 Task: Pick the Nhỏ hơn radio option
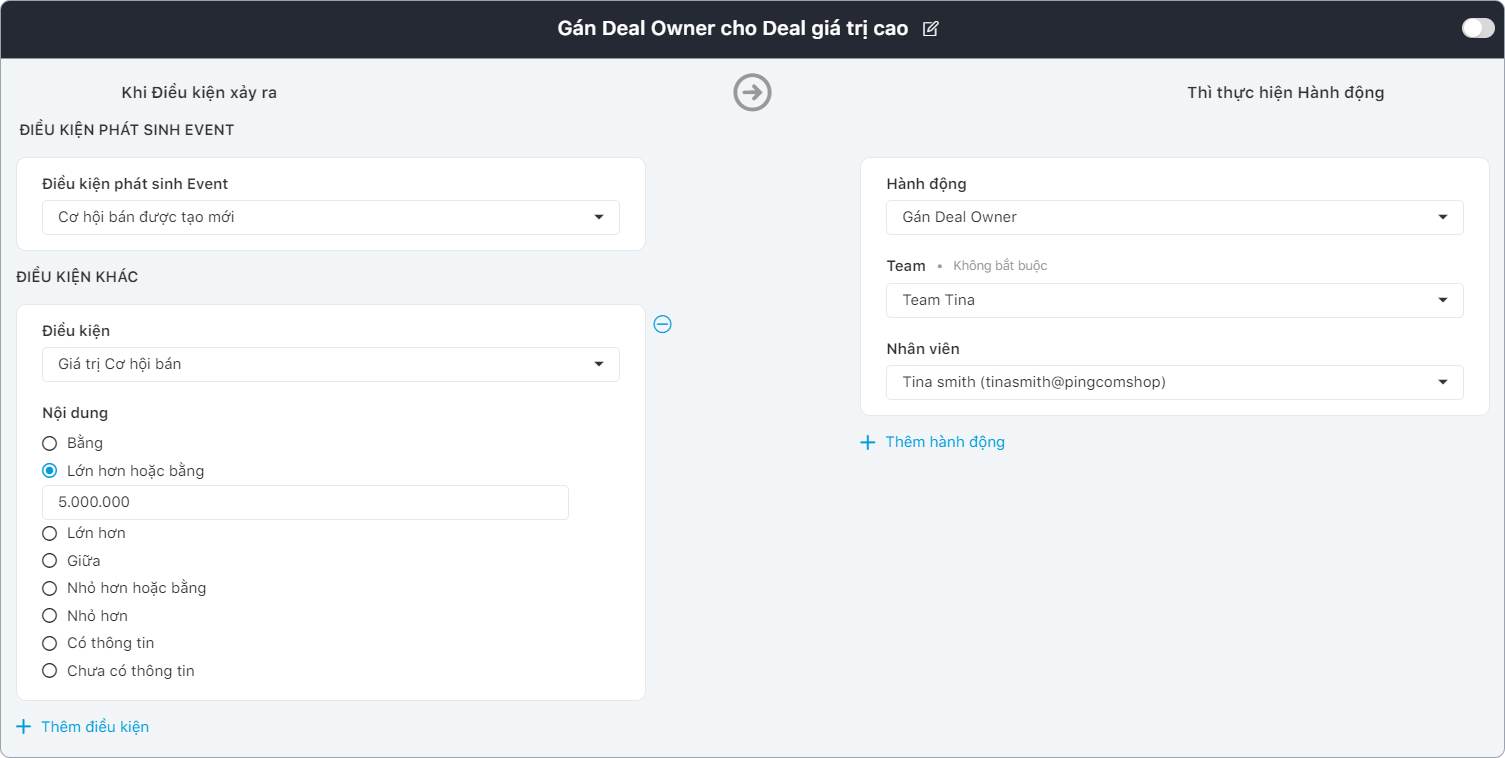[x=49, y=616]
